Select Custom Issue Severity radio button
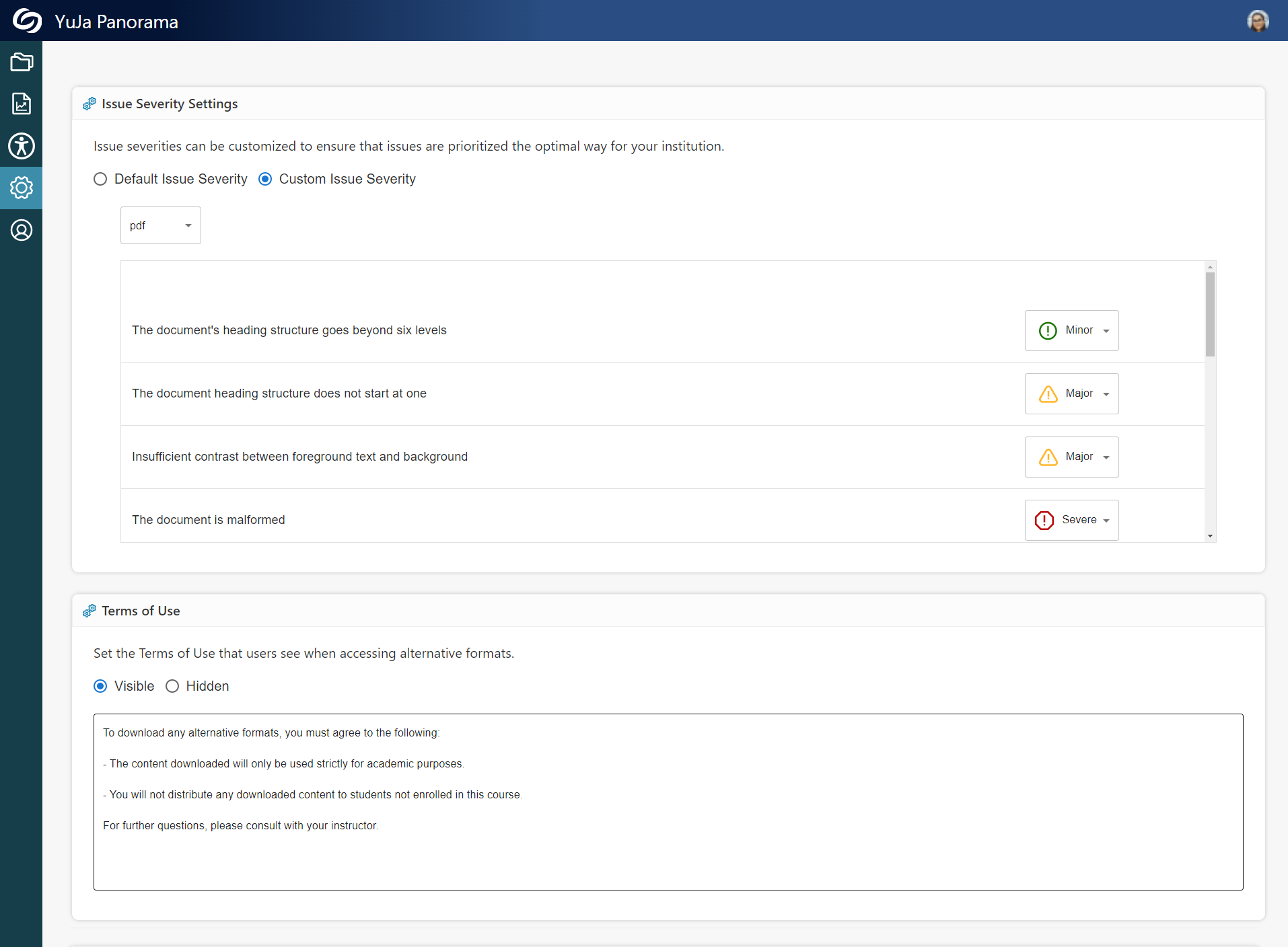The width and height of the screenshot is (1288, 947). pos(265,179)
